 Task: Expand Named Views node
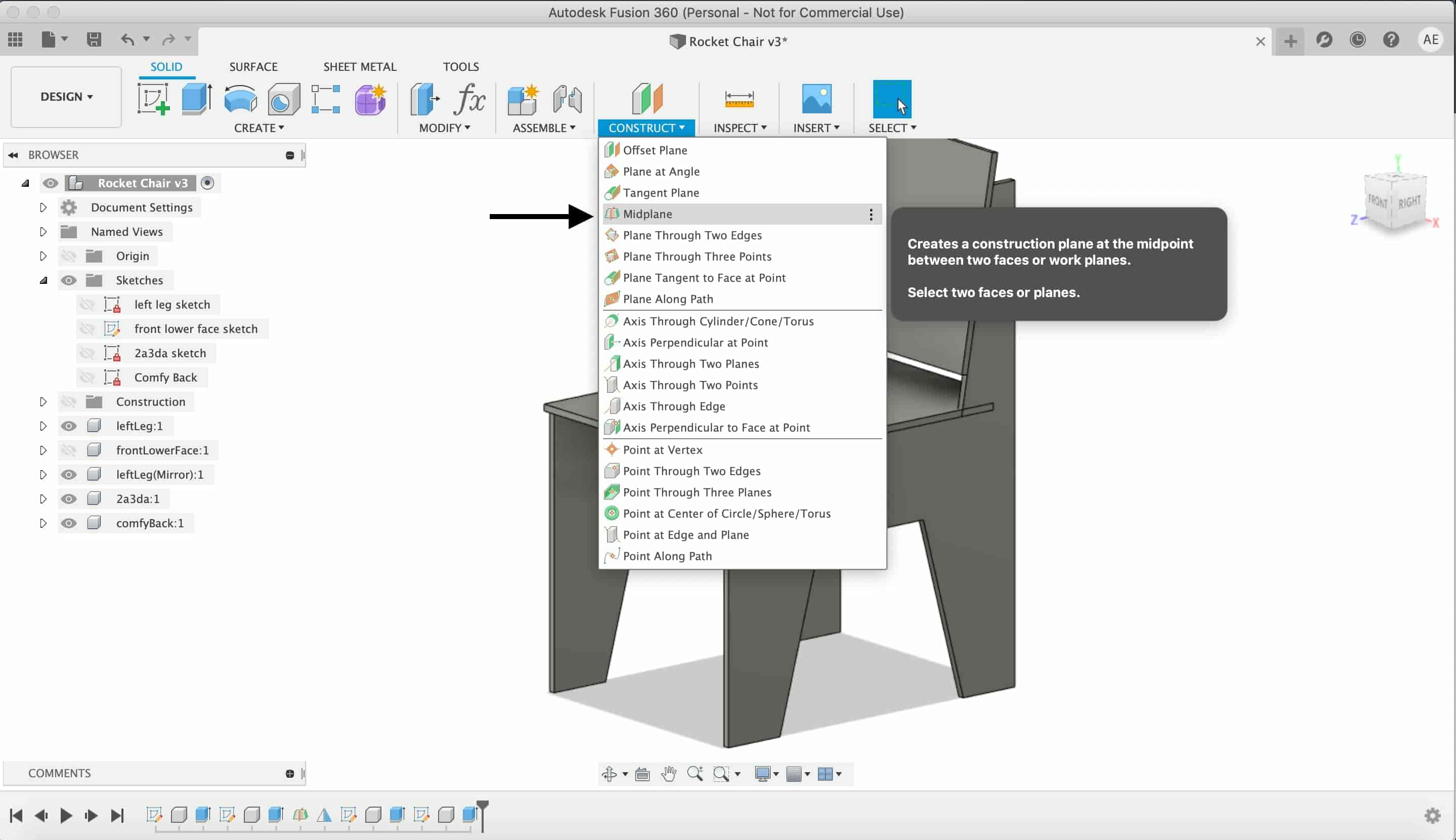42,231
